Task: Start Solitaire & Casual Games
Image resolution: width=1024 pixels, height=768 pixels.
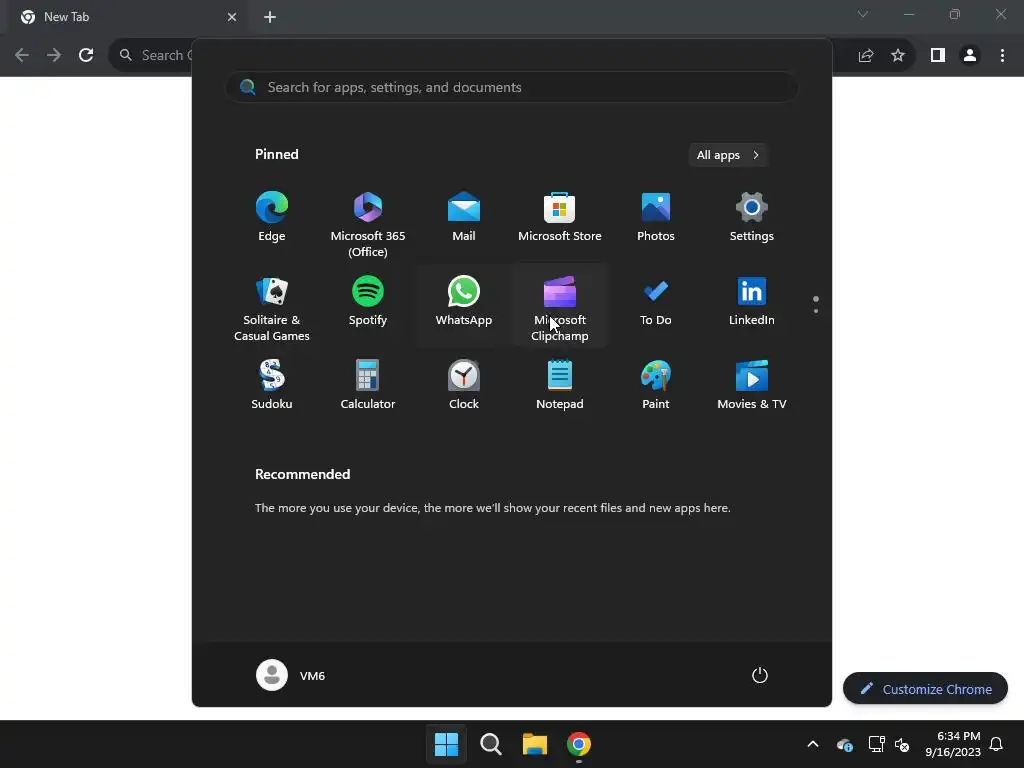Action: pos(272,307)
